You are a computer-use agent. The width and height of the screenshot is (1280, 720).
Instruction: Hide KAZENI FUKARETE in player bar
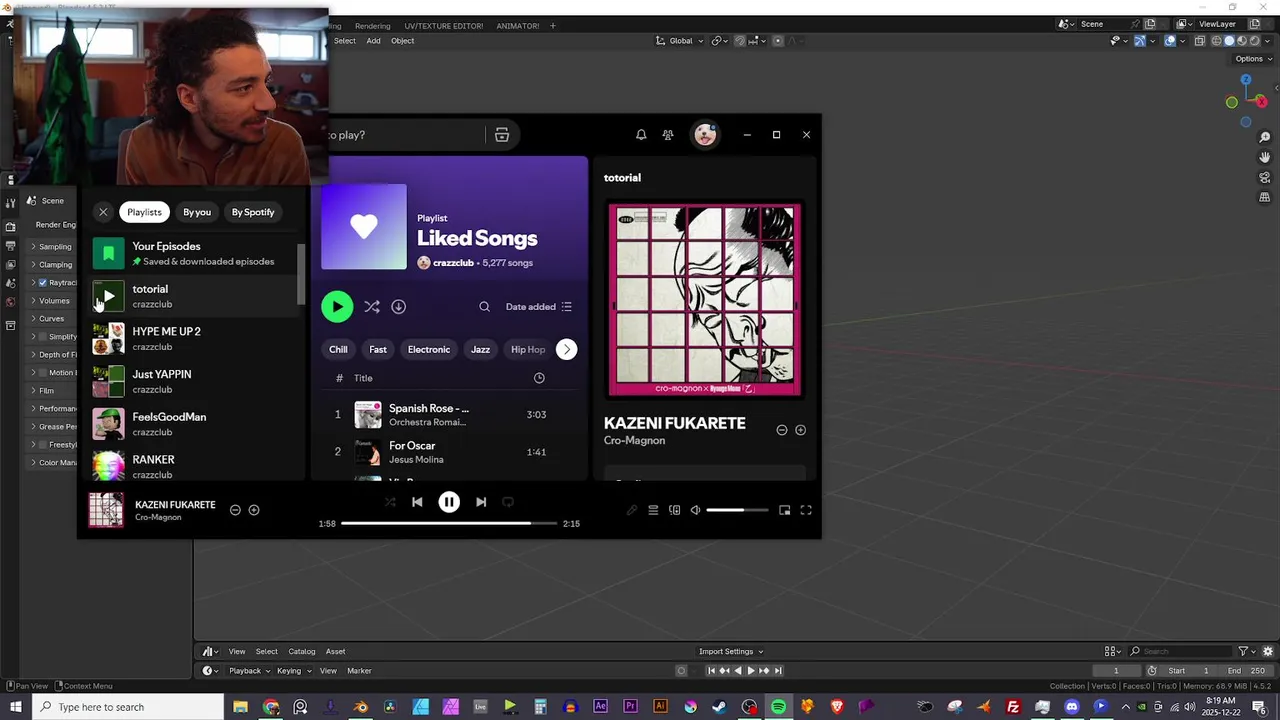[235, 510]
